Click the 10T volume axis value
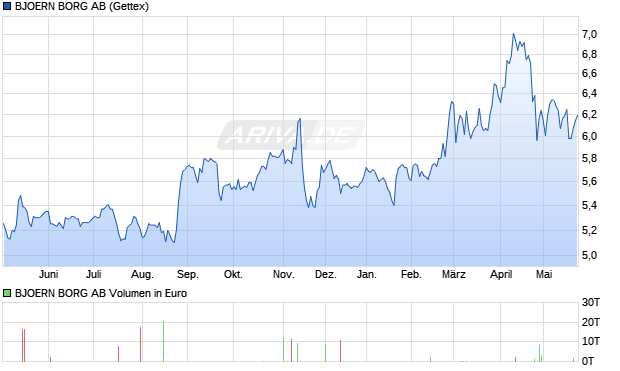This screenshot has width=620, height=371. pos(591,341)
